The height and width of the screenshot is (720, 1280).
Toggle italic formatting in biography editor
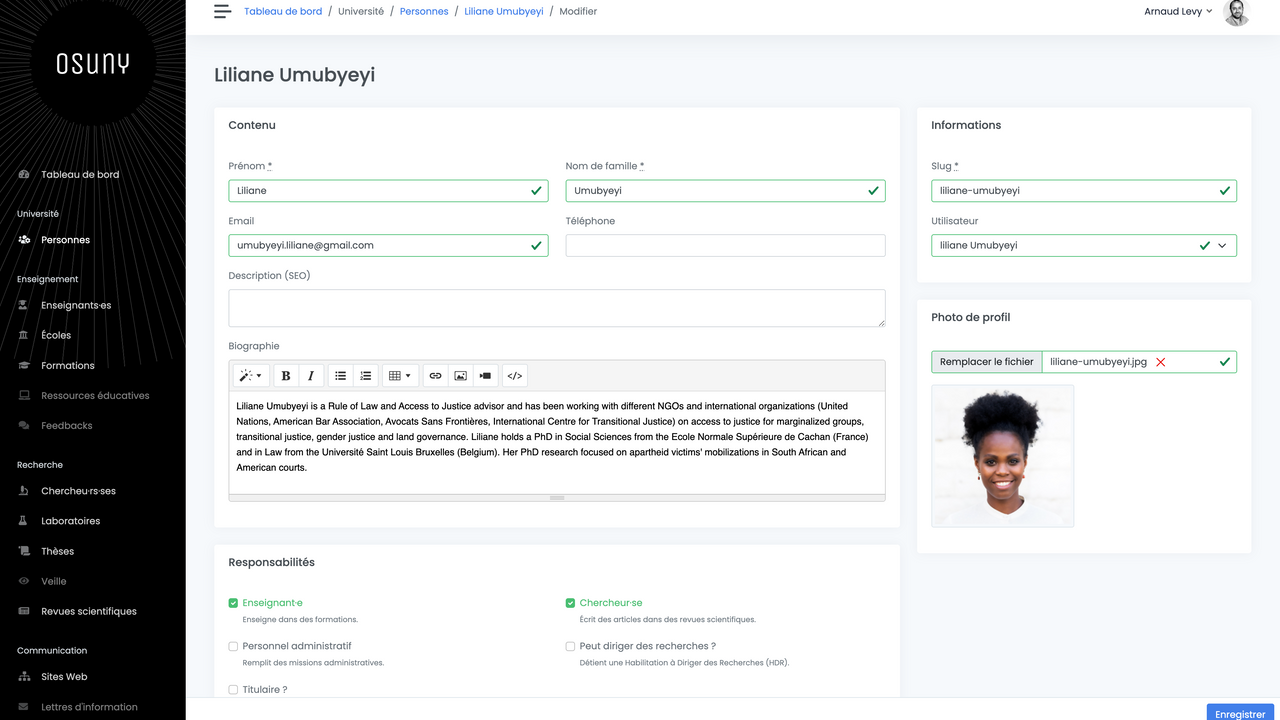tap(311, 376)
